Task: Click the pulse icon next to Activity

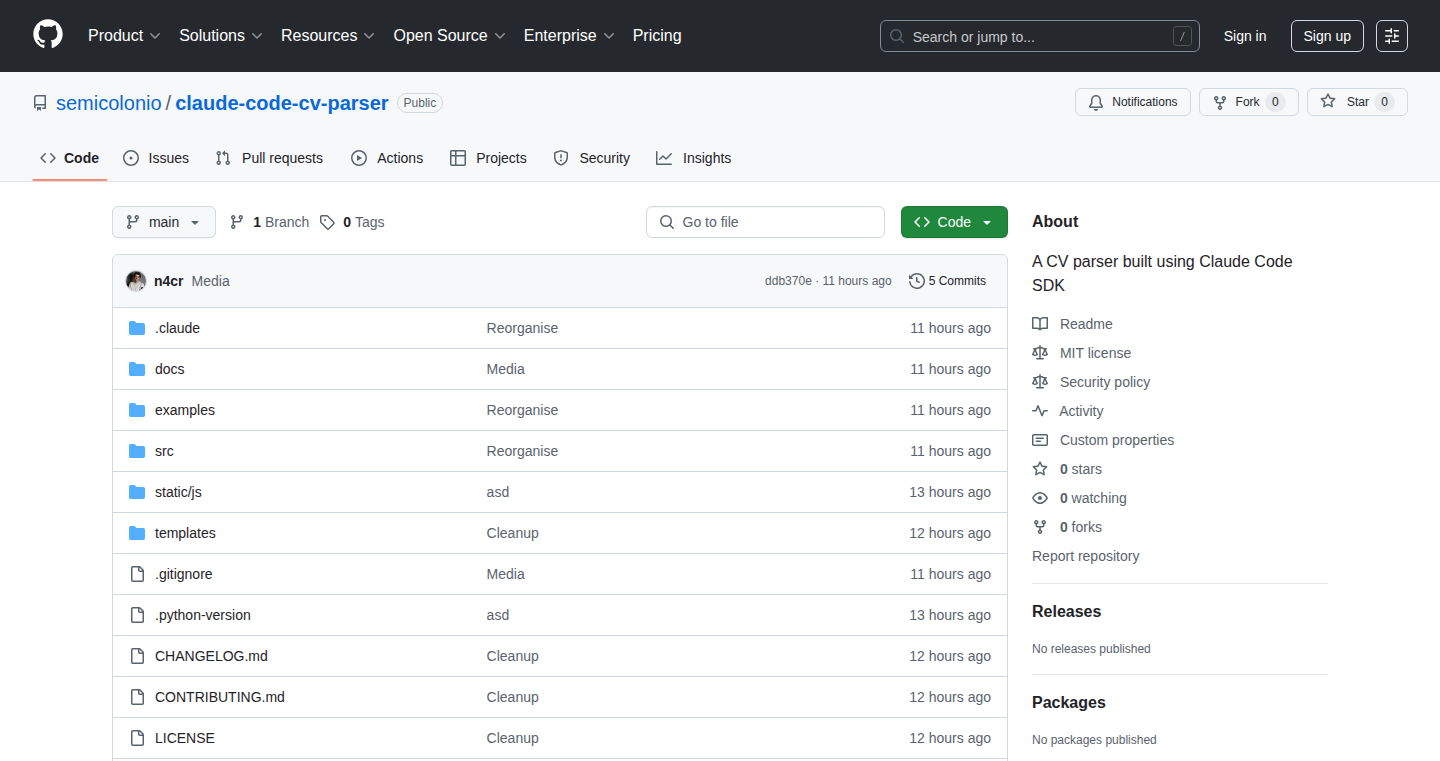Action: [1040, 411]
